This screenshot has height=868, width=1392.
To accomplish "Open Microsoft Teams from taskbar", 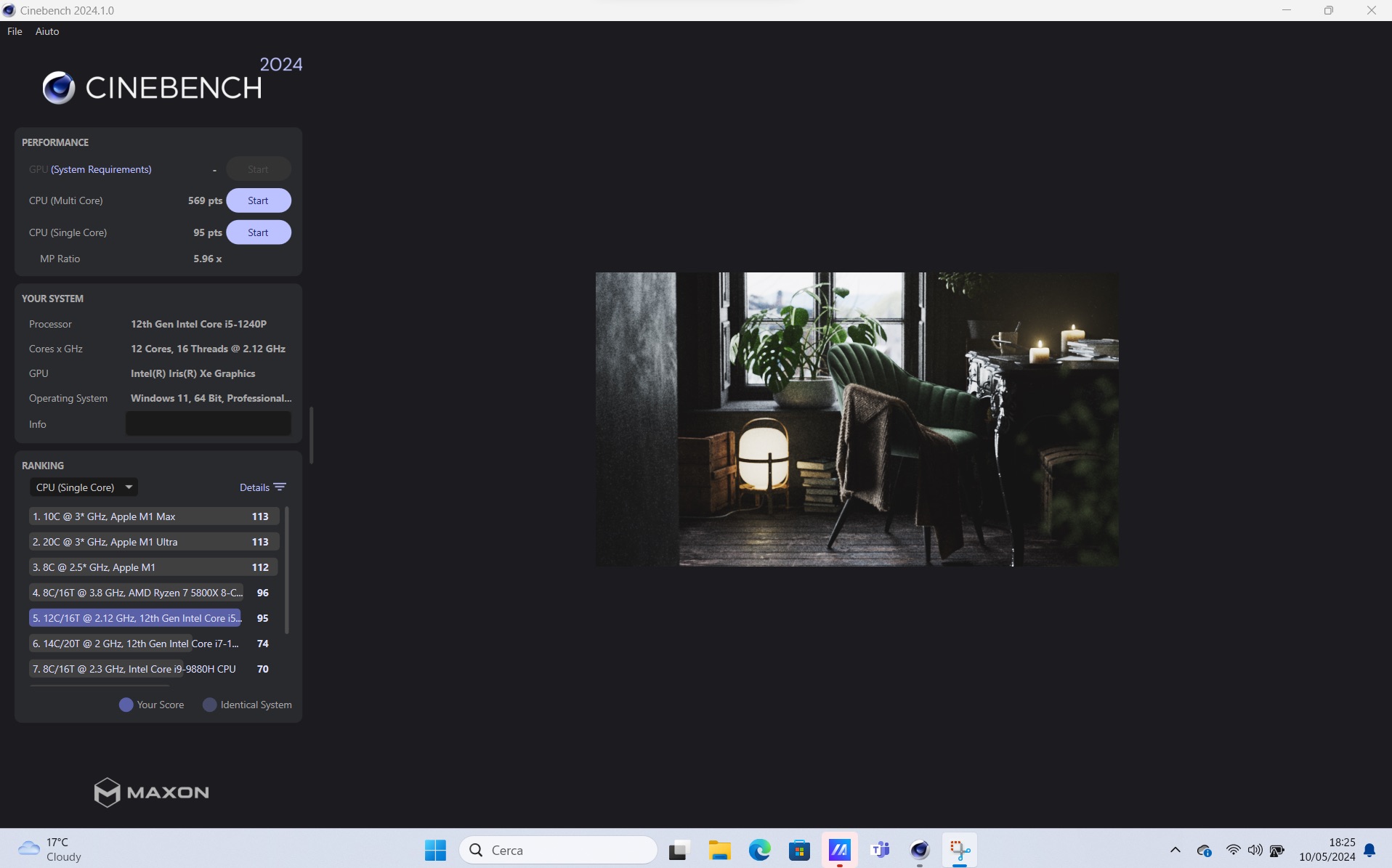I will point(880,850).
